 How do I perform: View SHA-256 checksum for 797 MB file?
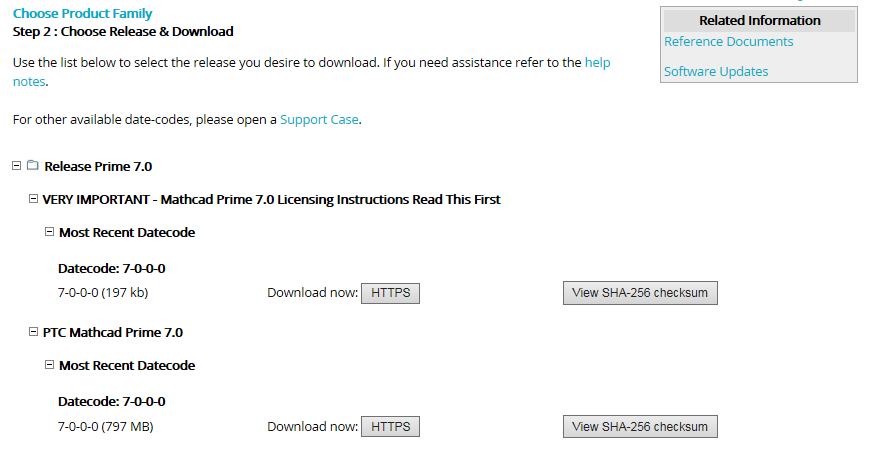tap(640, 426)
